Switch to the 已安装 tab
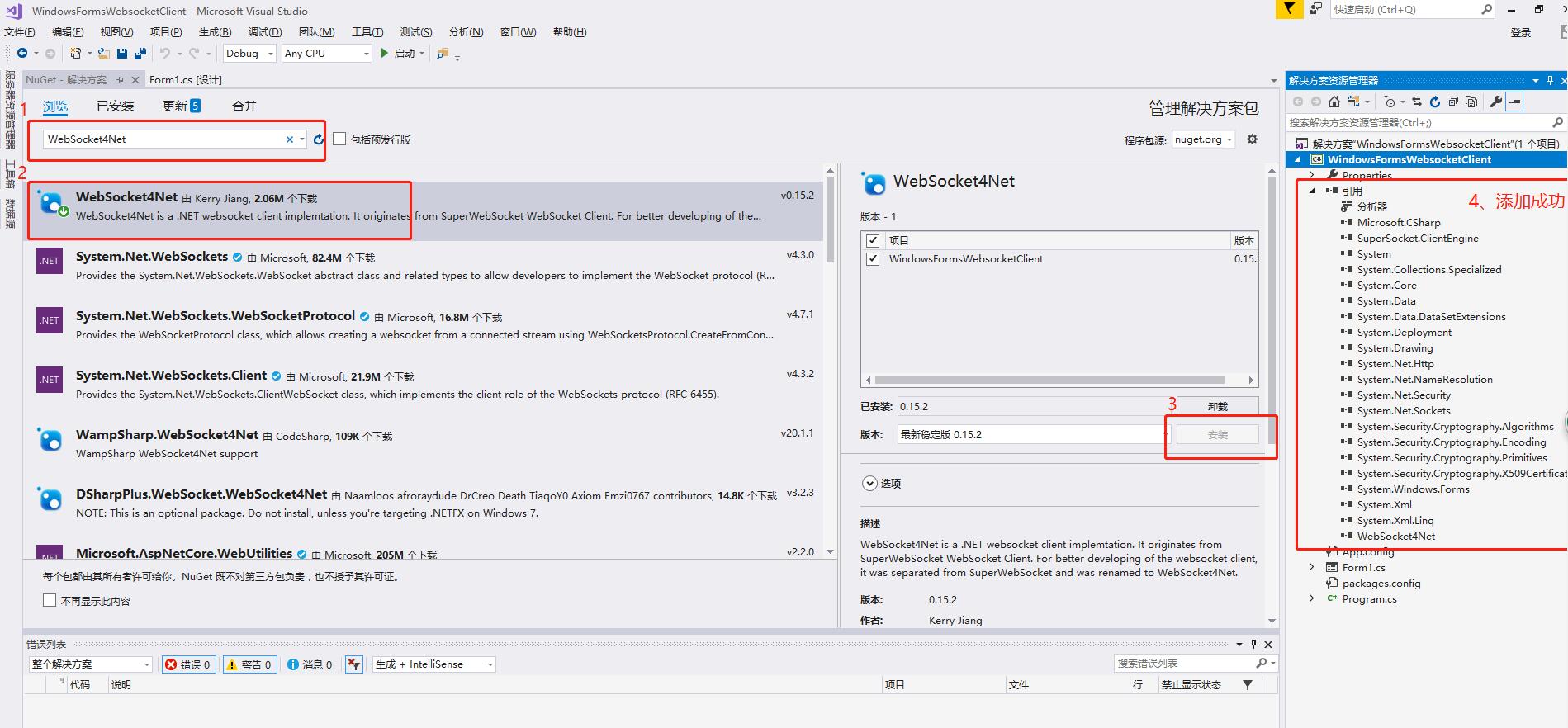 tap(115, 106)
